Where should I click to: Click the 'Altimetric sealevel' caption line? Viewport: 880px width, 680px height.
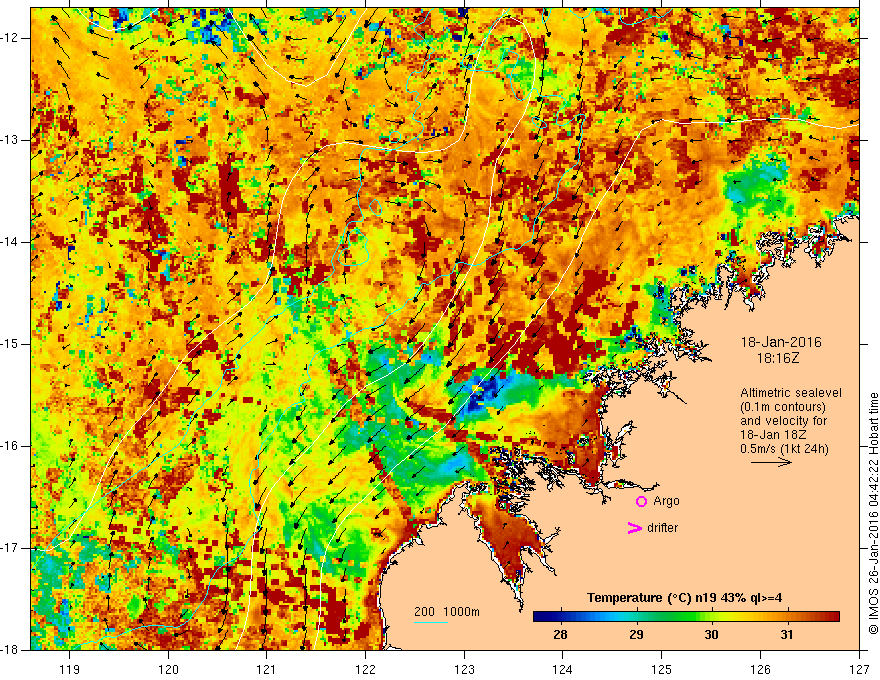pos(791,393)
